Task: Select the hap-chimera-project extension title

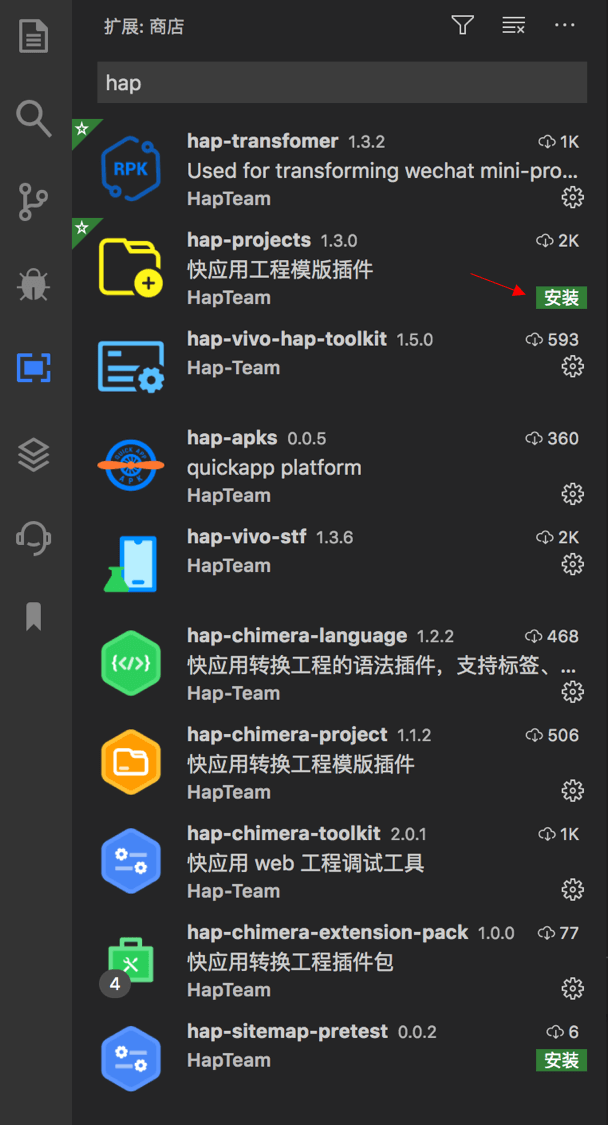Action: click(287, 735)
